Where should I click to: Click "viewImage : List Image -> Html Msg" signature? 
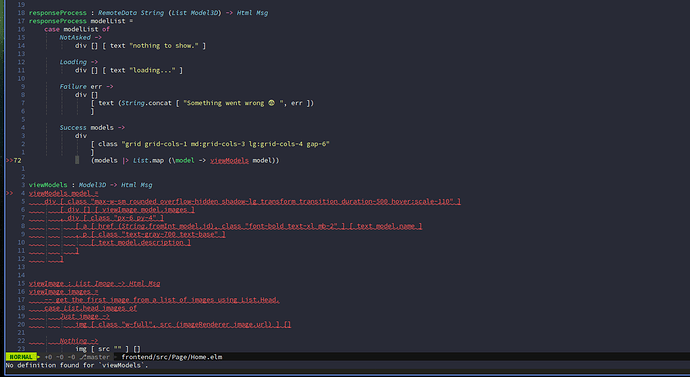(95, 283)
